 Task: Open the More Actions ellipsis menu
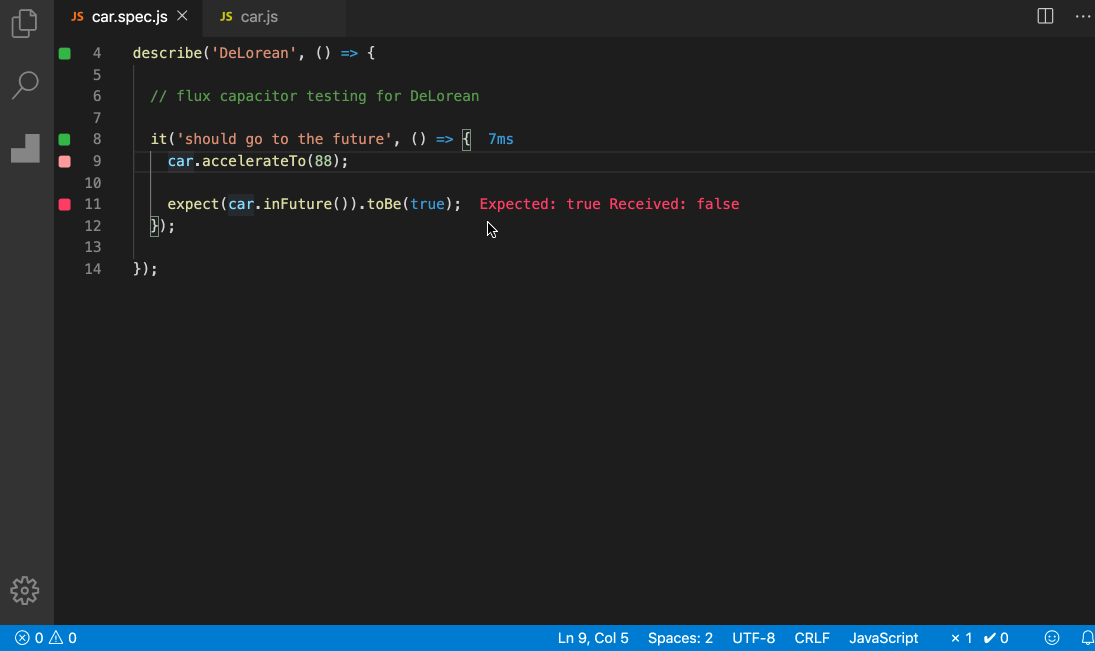(x=1082, y=16)
